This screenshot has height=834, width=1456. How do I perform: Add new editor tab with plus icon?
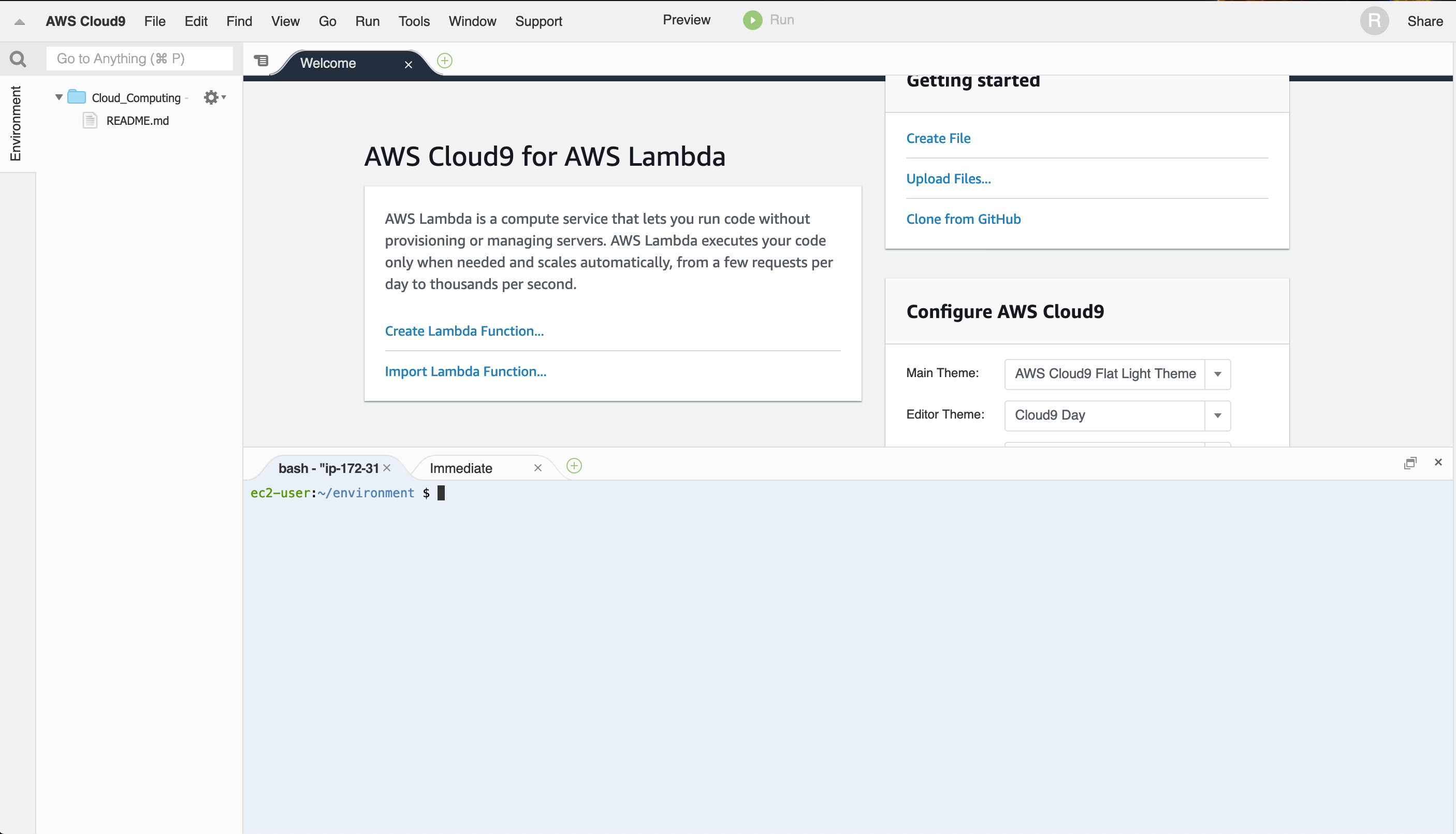(444, 60)
